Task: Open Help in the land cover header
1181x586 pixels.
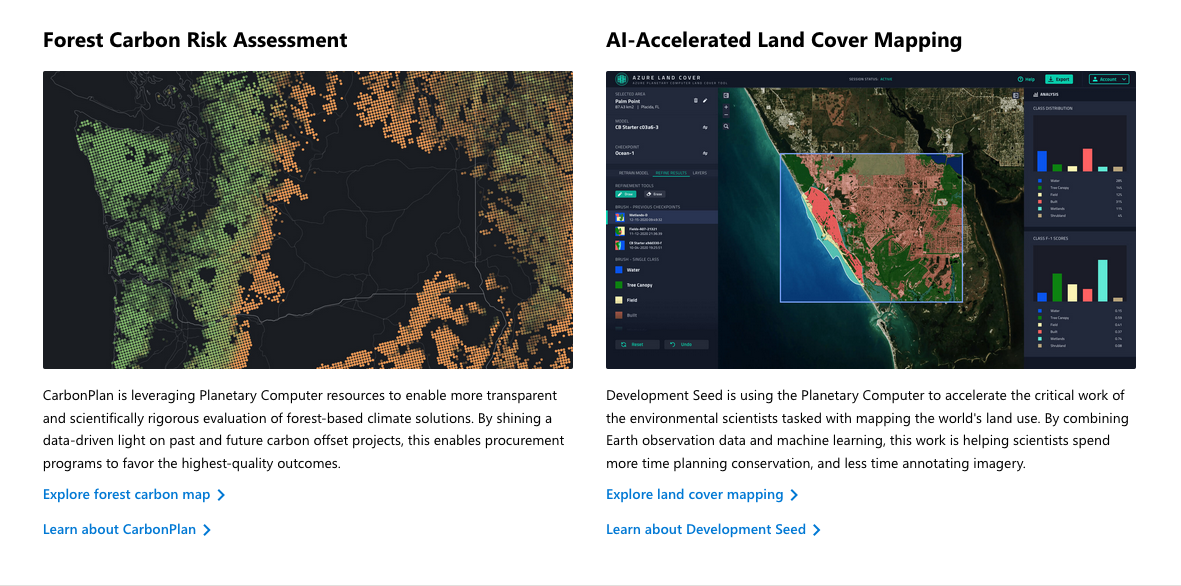Action: pos(1026,79)
